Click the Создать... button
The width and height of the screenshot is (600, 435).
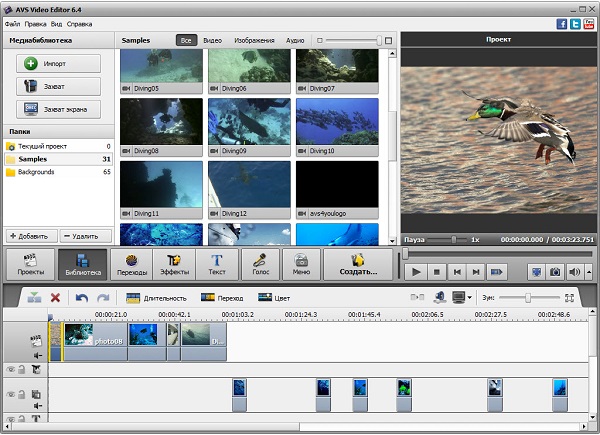358,263
